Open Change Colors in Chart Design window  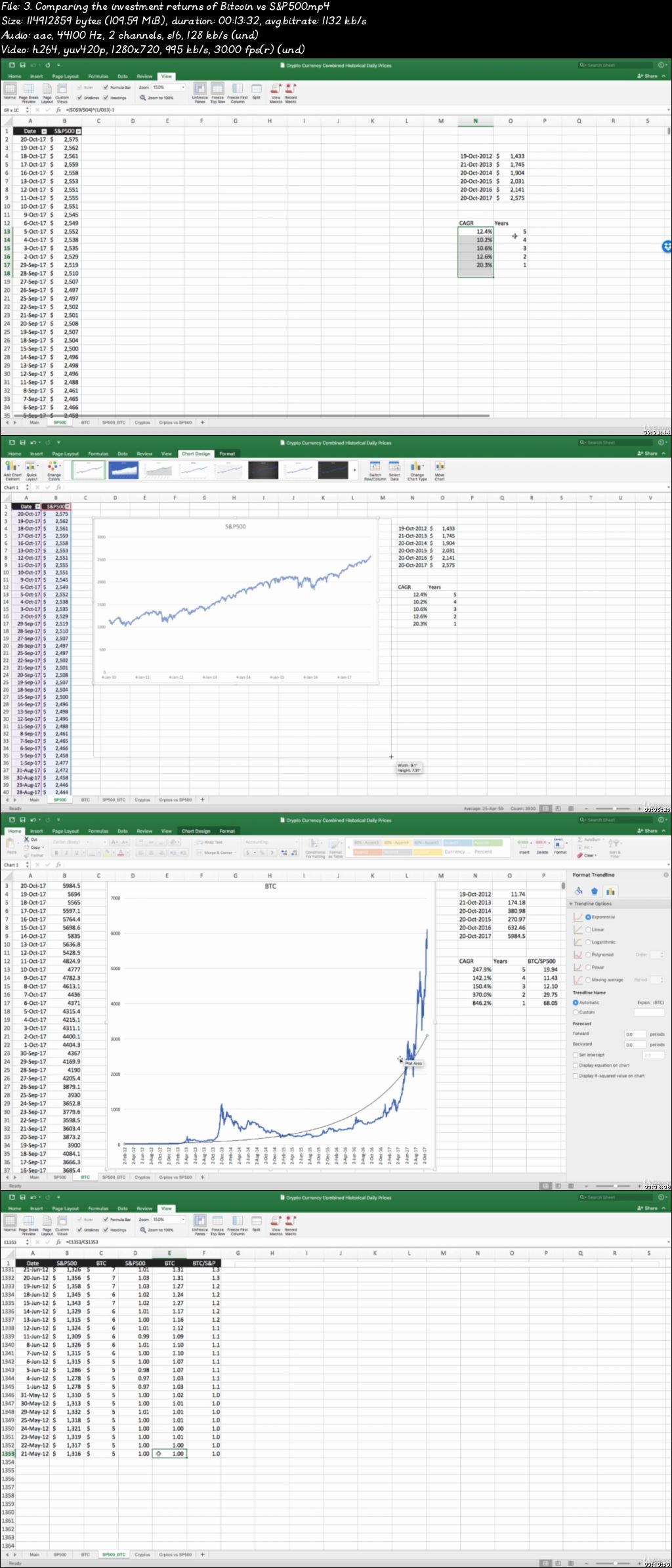(x=54, y=470)
